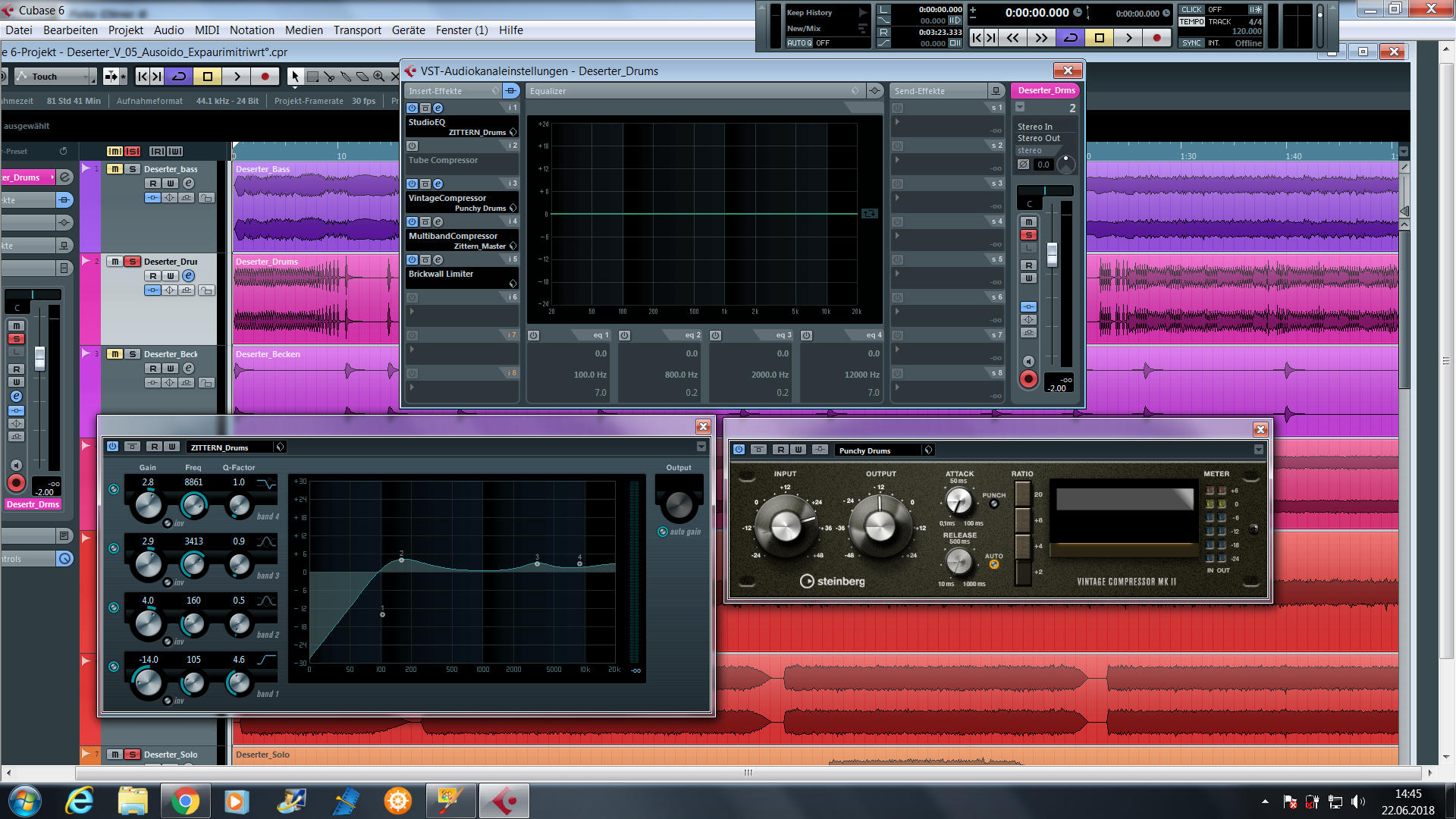Select the Range Selection tool
This screenshot has height=819, width=1456.
pyautogui.click(x=312, y=76)
